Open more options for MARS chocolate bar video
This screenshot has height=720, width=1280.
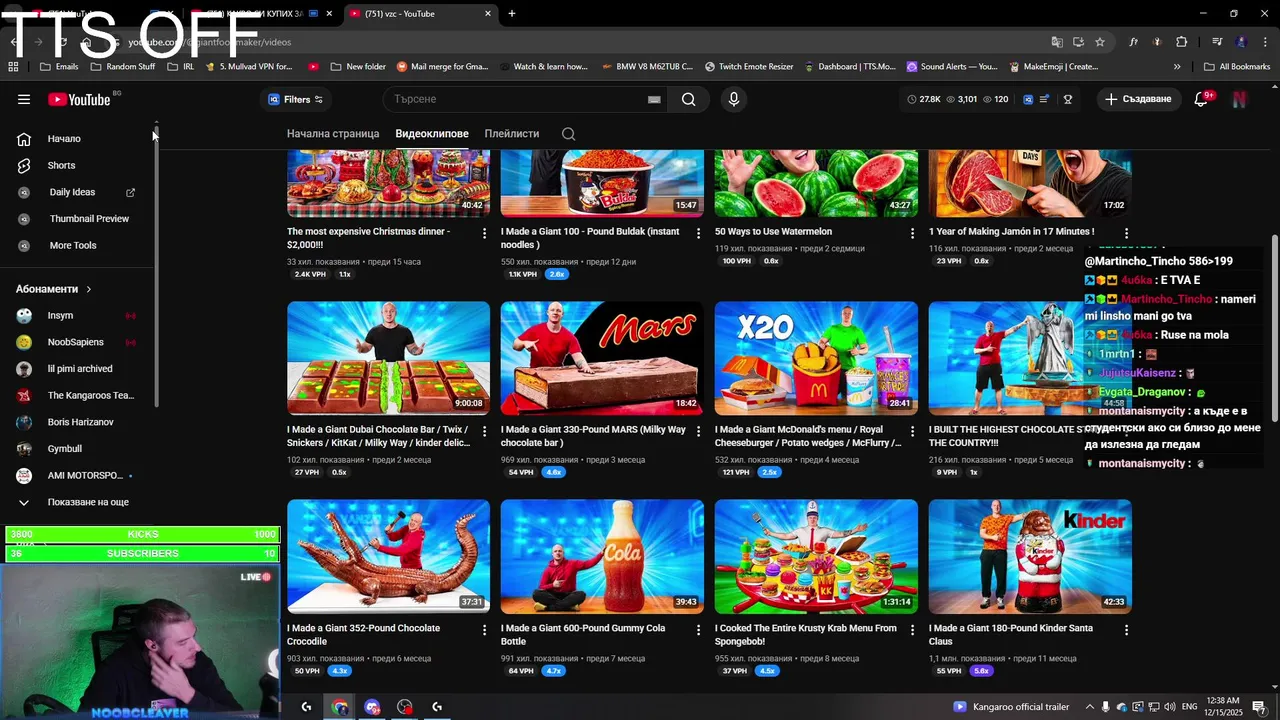(x=698, y=431)
